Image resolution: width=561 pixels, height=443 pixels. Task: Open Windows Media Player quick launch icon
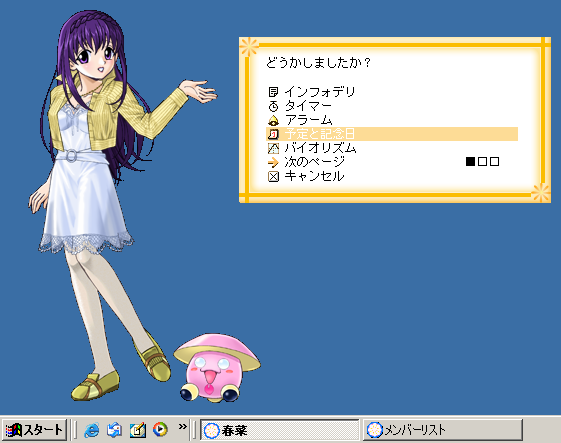160,429
